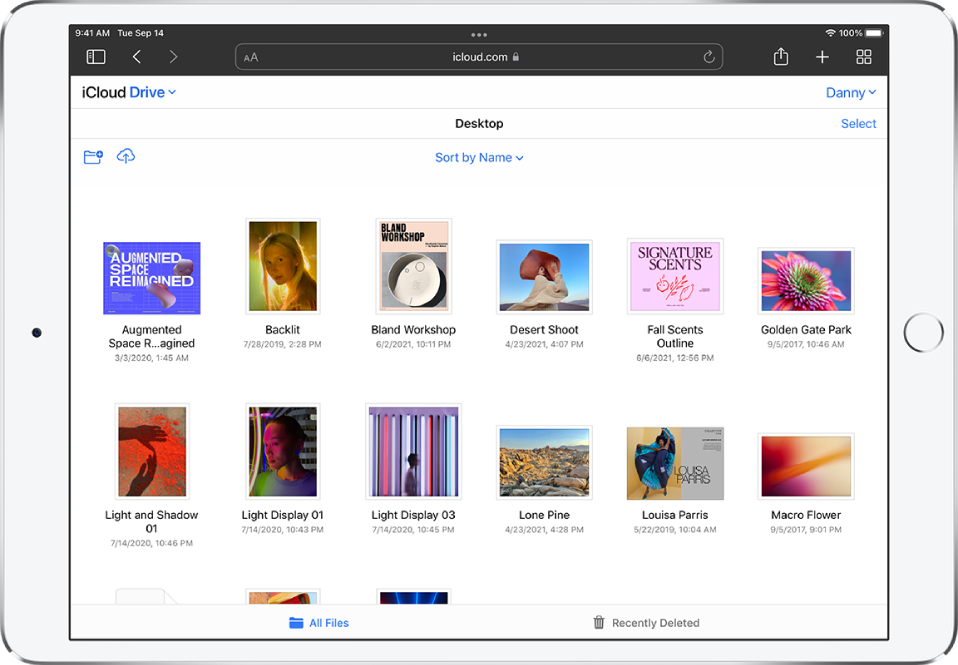The height and width of the screenshot is (665, 958).
Task: Open the Golden Gate Park flower thumbnail
Action: [806, 281]
